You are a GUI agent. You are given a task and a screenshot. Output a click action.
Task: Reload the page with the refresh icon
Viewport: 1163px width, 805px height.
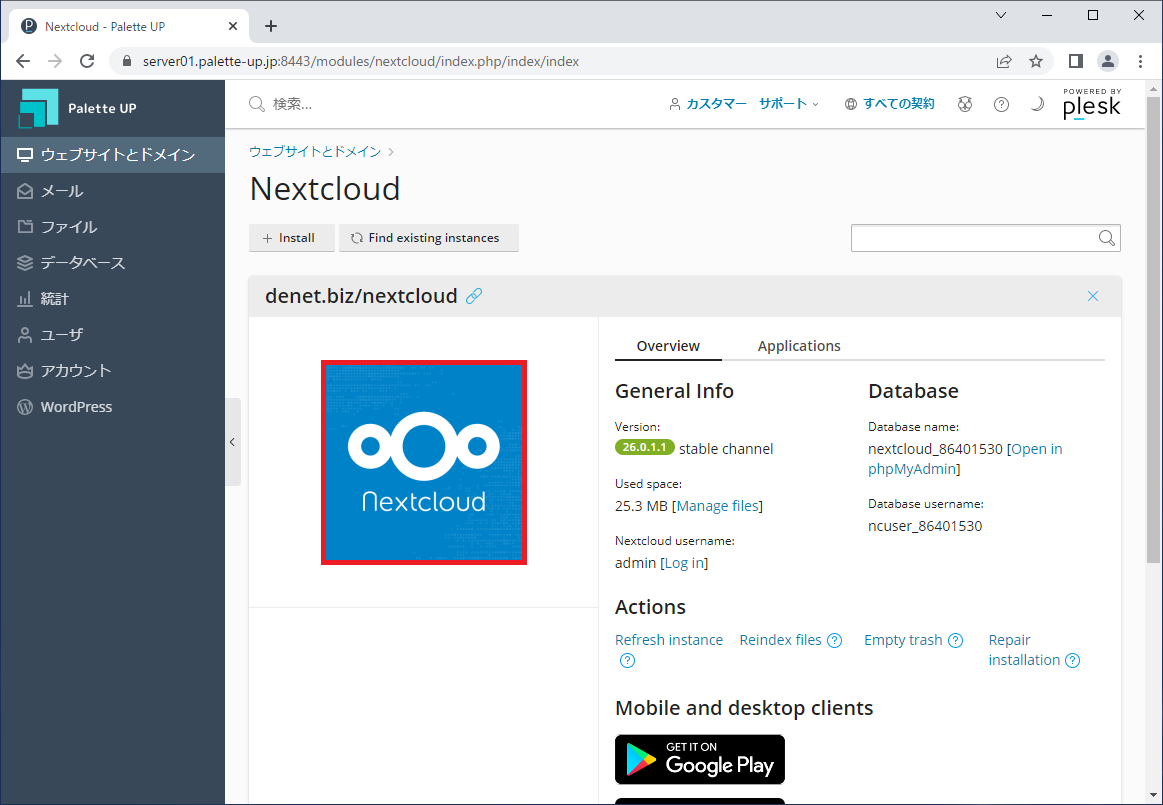tap(87, 62)
